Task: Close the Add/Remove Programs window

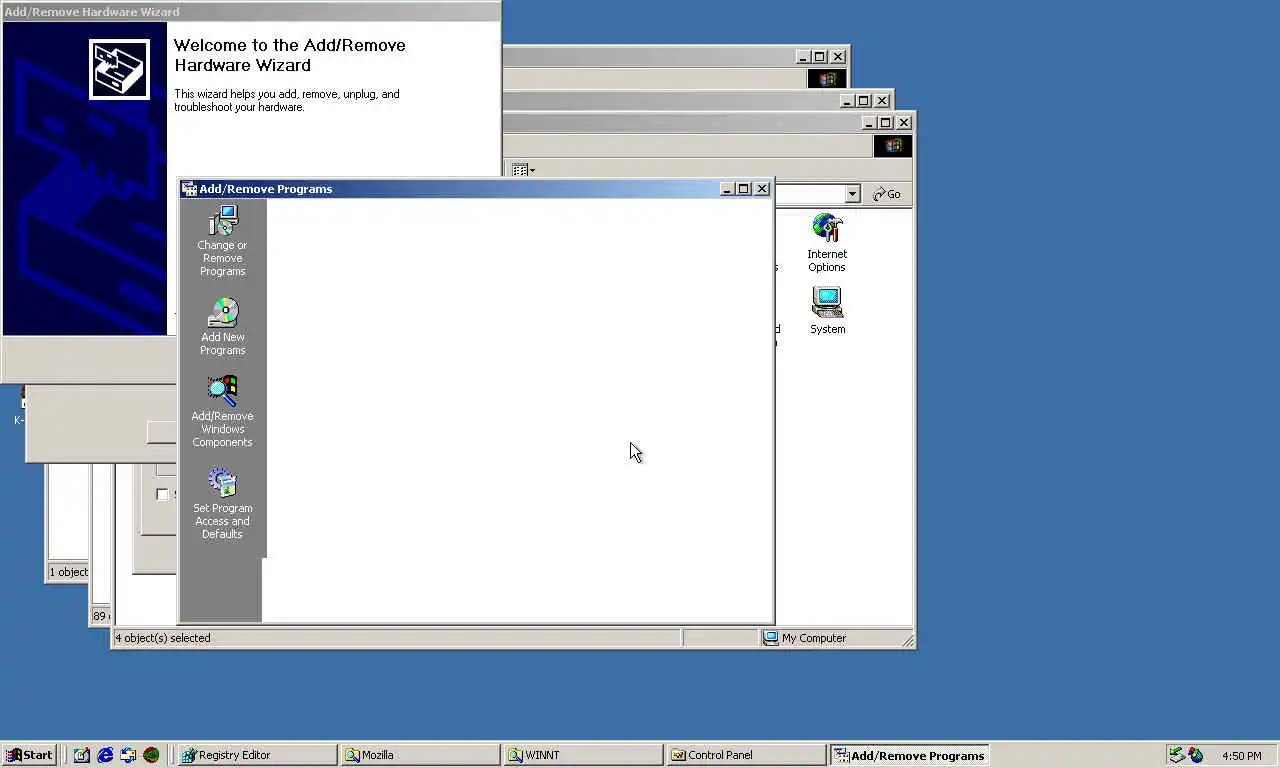Action: pyautogui.click(x=762, y=189)
